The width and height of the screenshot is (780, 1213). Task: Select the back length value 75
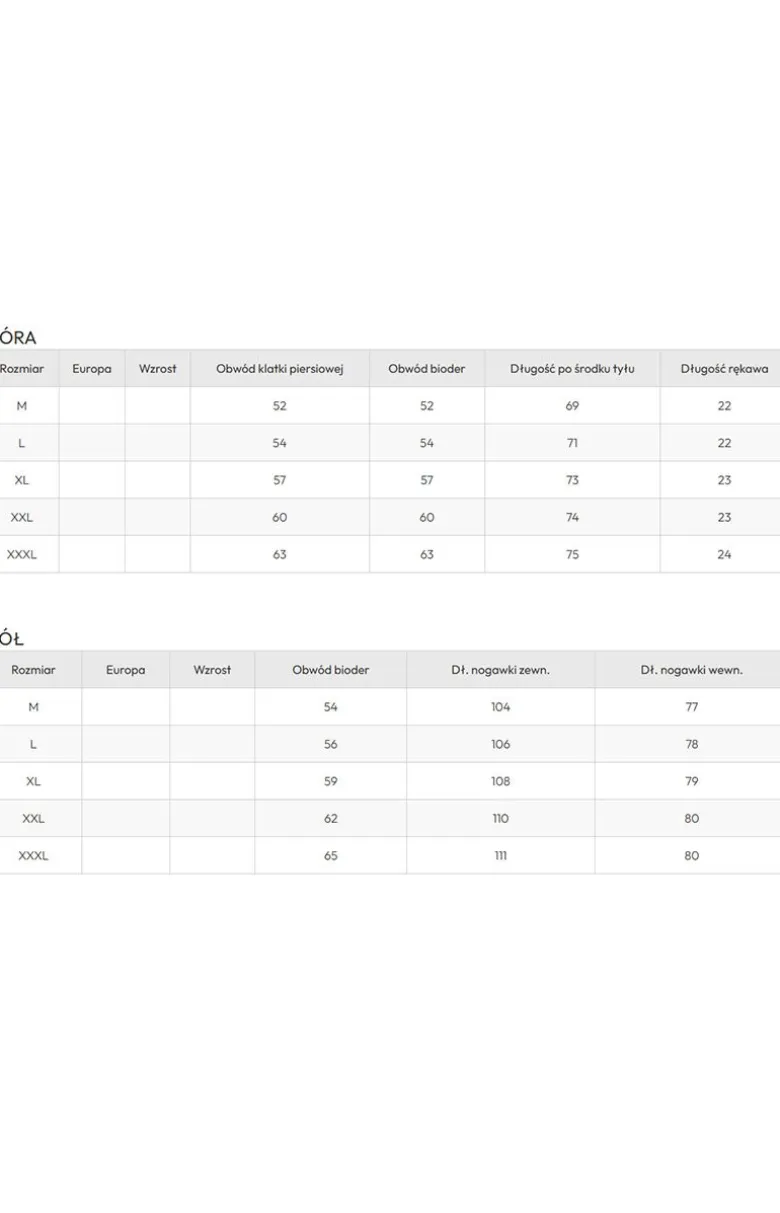pos(572,554)
